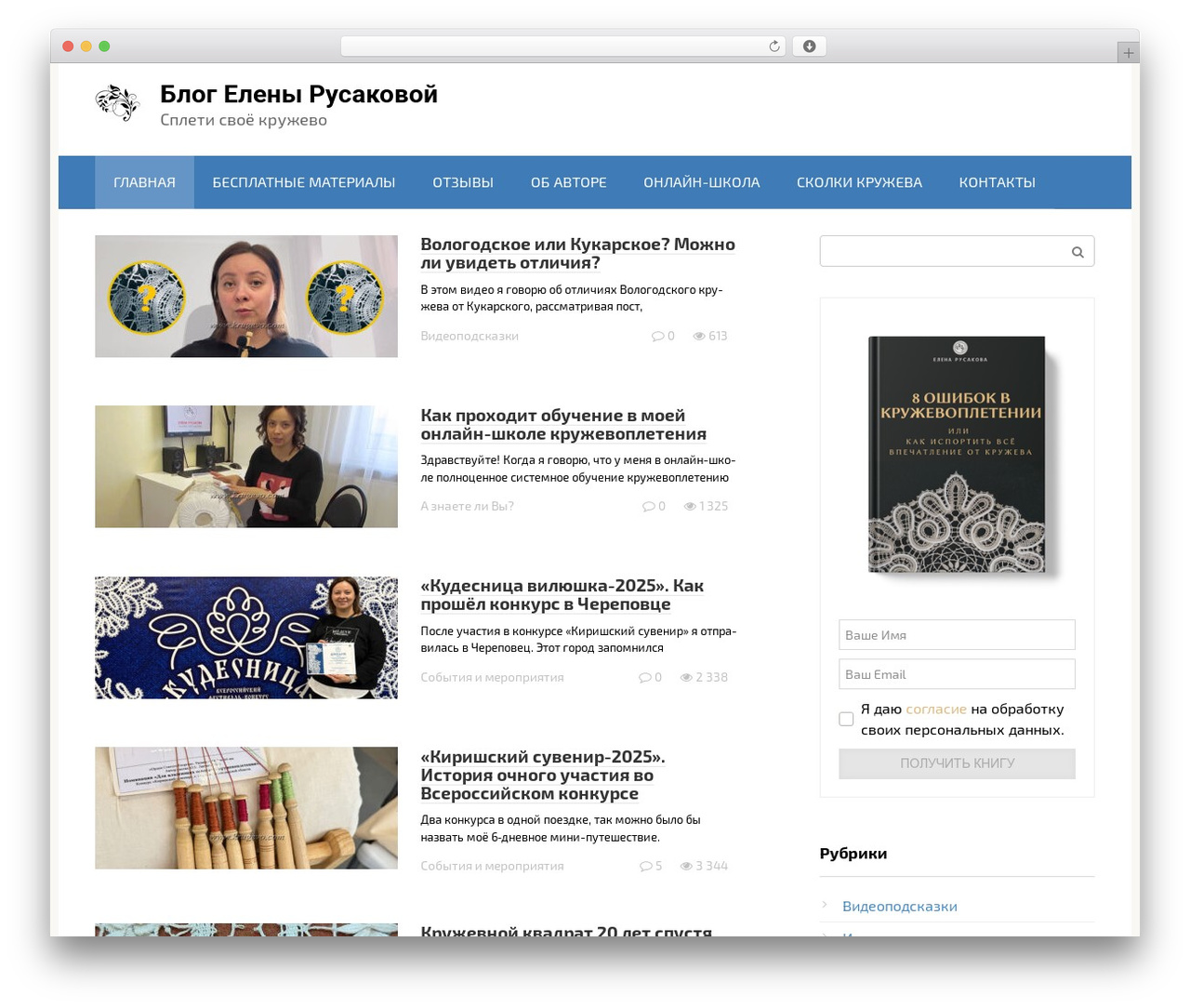The image size is (1190, 1008).
Task: Open the ОТЗЫВЫ menu item
Action: point(463,182)
